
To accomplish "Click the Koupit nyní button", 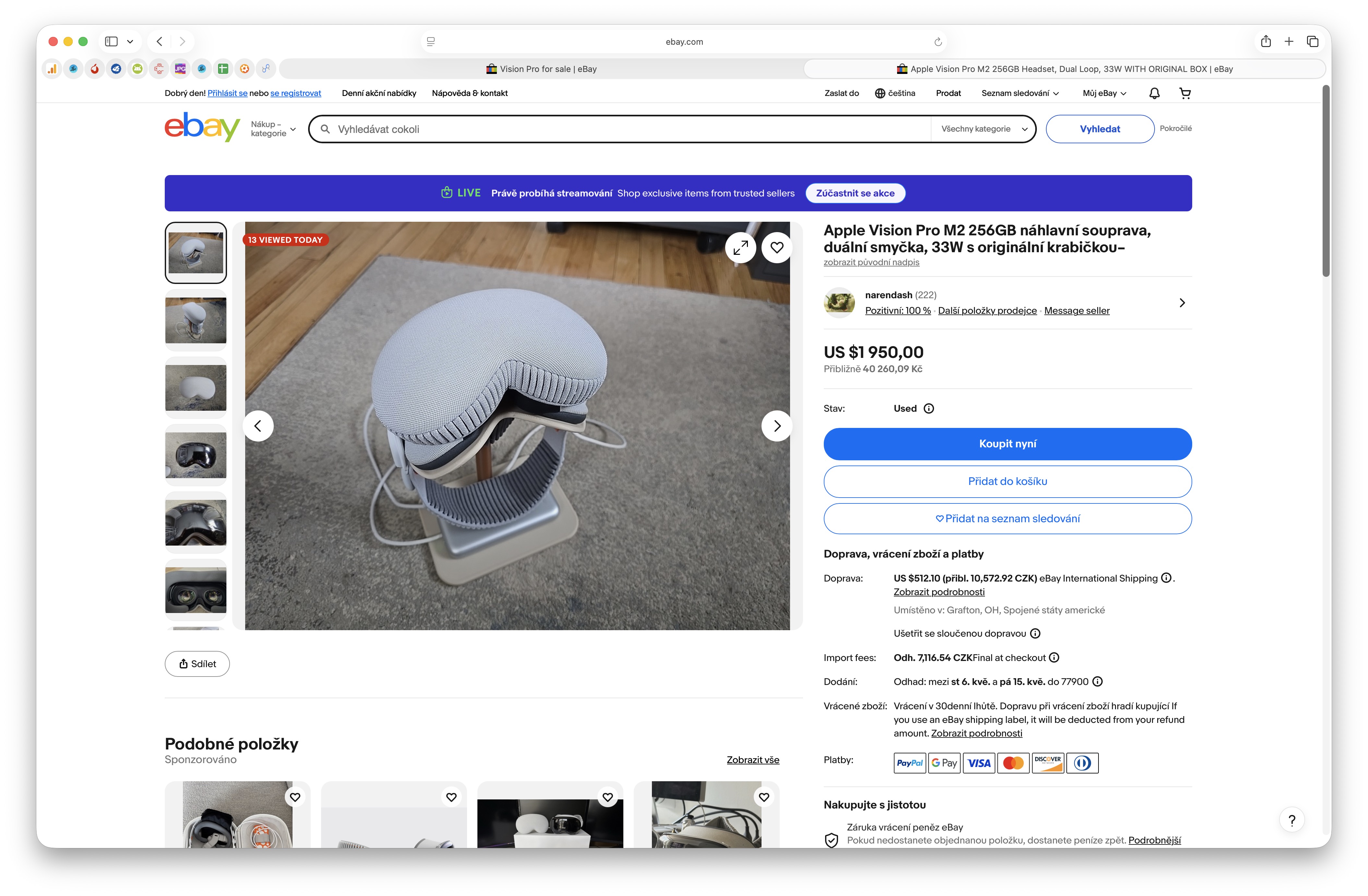I will [x=1007, y=443].
